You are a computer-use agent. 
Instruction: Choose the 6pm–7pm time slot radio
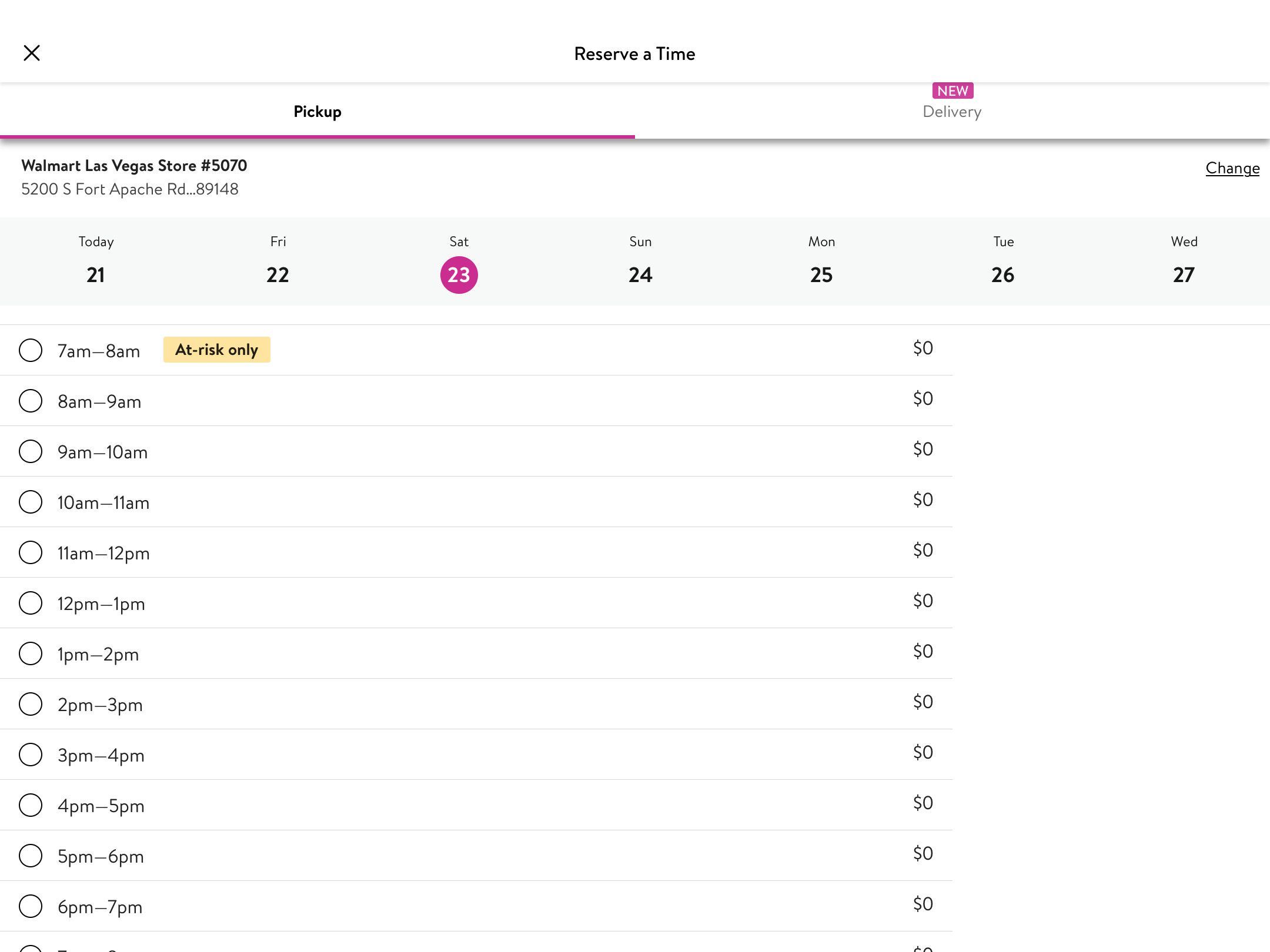(x=31, y=906)
